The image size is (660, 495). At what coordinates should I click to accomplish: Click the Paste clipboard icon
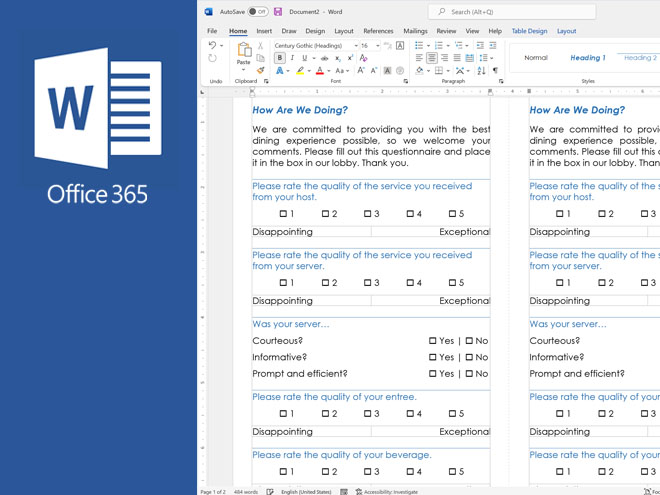point(243,51)
